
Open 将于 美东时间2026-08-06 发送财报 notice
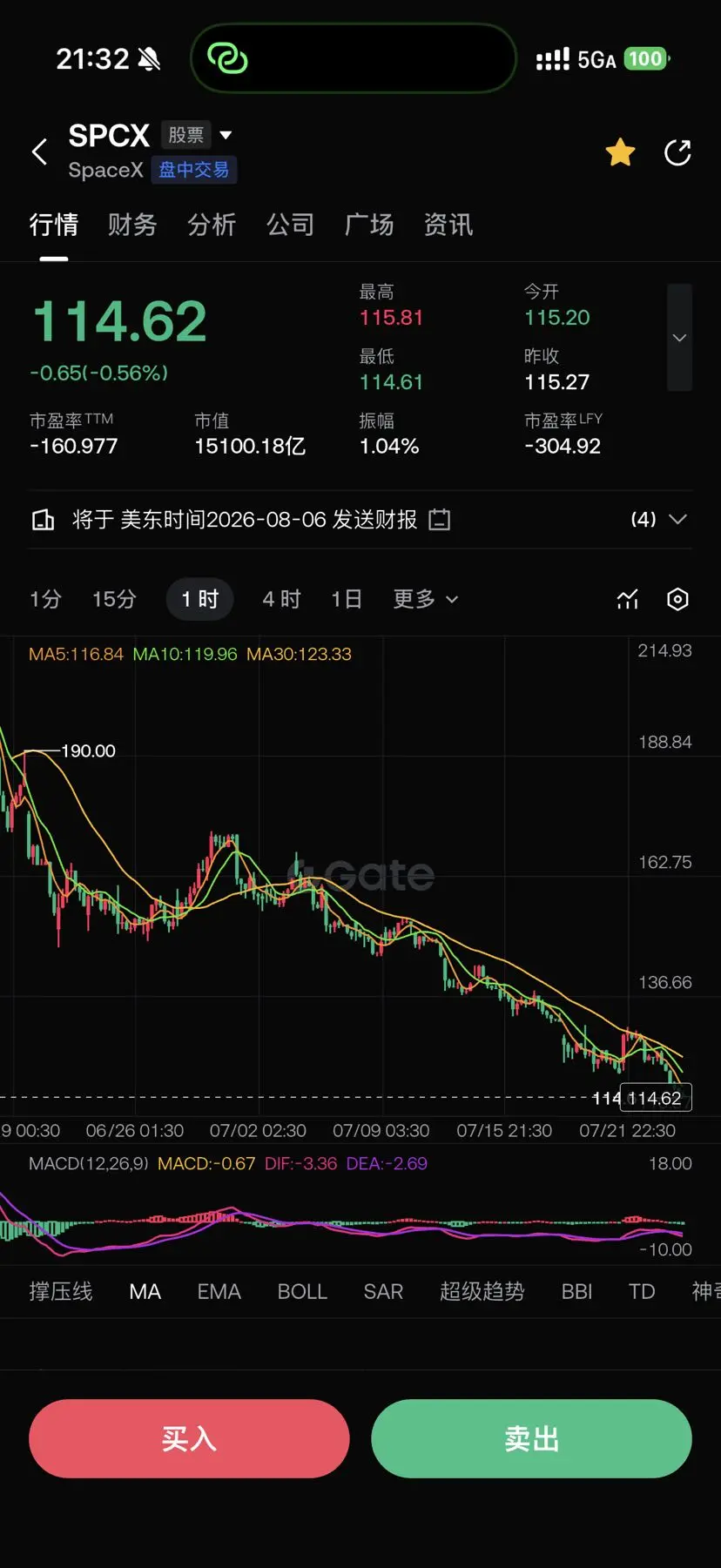point(245,520)
